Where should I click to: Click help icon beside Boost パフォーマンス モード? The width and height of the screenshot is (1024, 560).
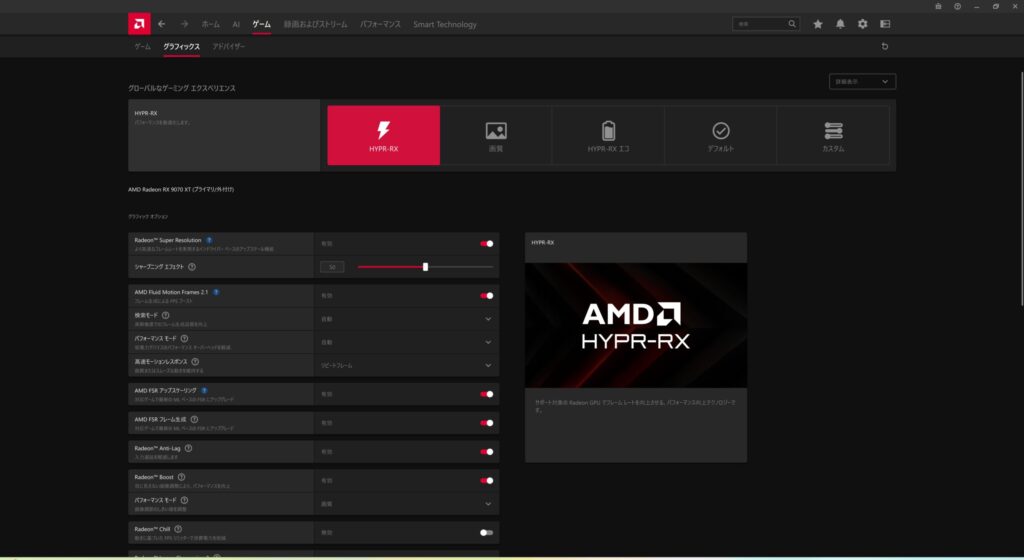(x=184, y=500)
